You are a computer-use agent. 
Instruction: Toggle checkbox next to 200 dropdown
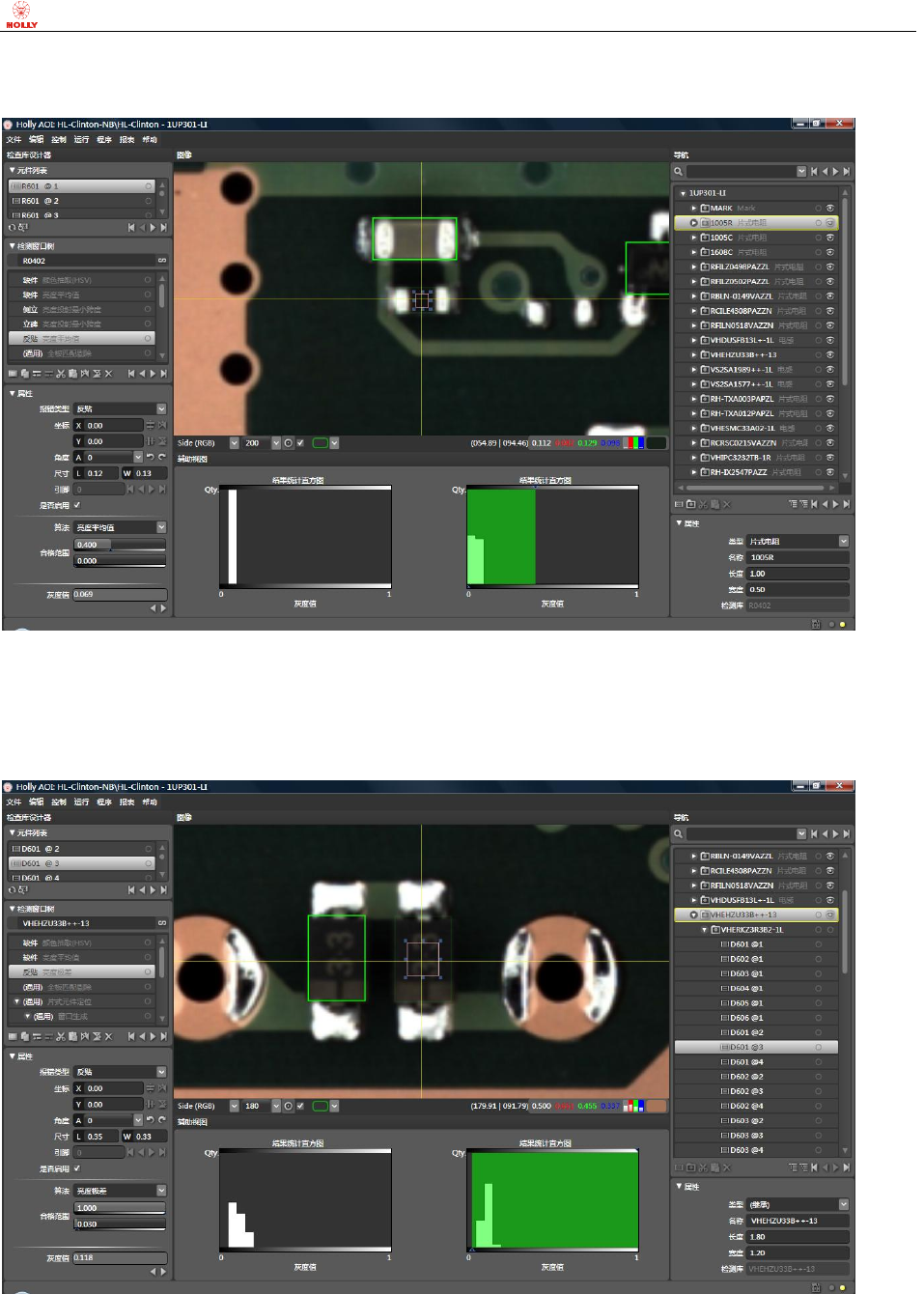click(300, 443)
